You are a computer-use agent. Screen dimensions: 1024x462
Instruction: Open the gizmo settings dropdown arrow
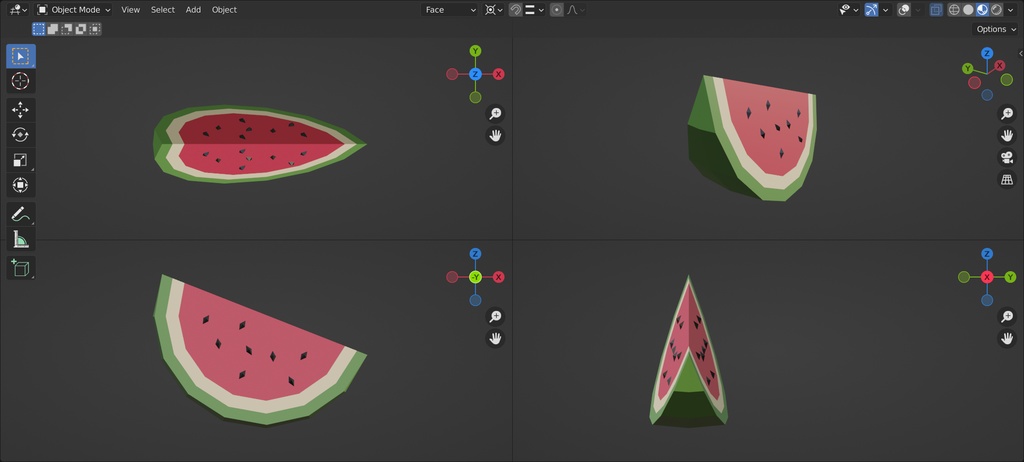click(x=886, y=10)
